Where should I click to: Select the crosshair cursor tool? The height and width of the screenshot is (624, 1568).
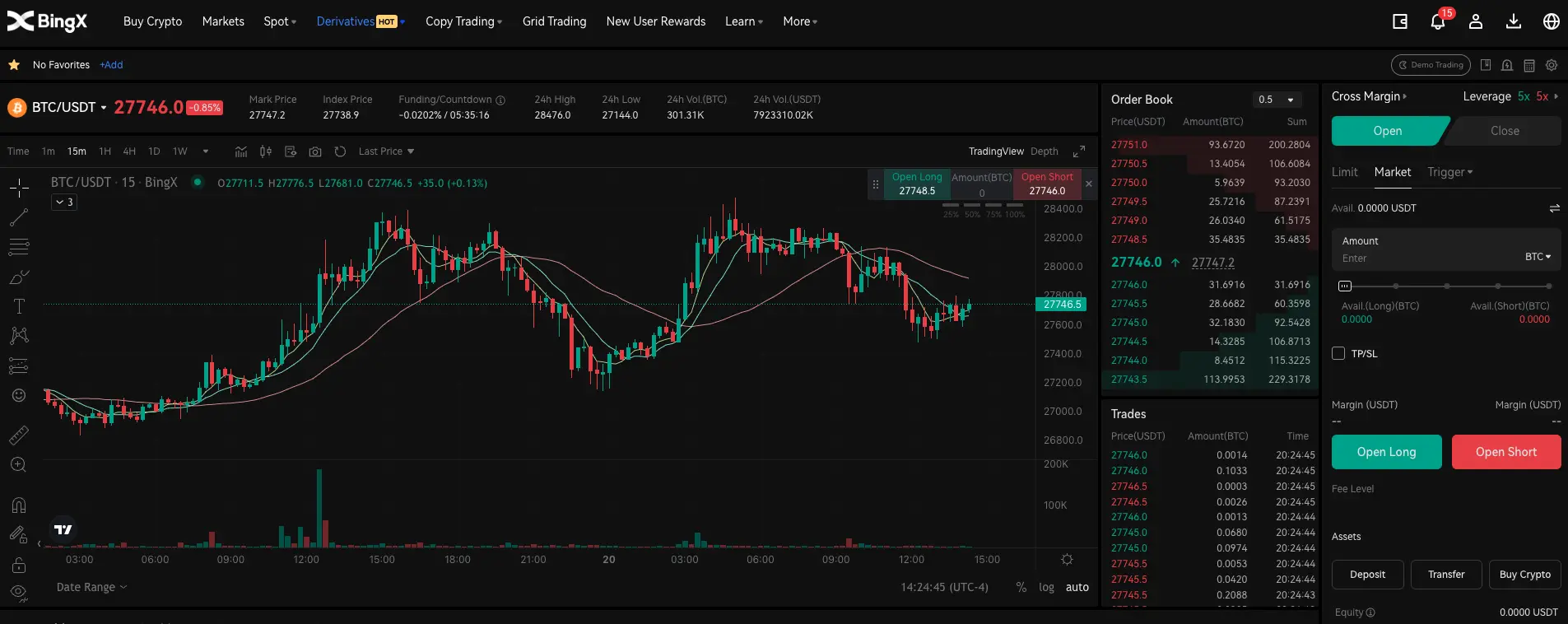(x=19, y=188)
